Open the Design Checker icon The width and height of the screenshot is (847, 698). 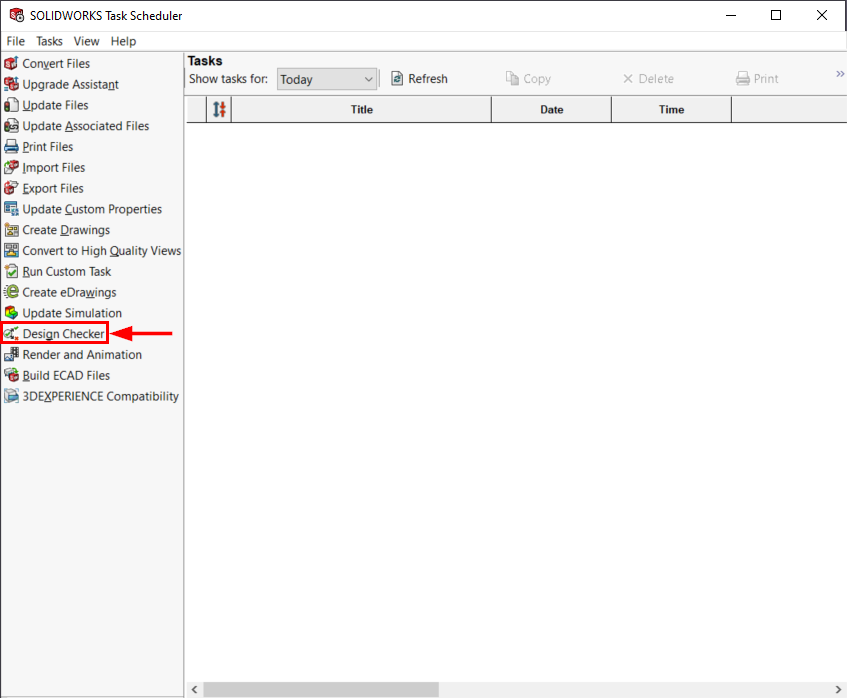[11, 334]
